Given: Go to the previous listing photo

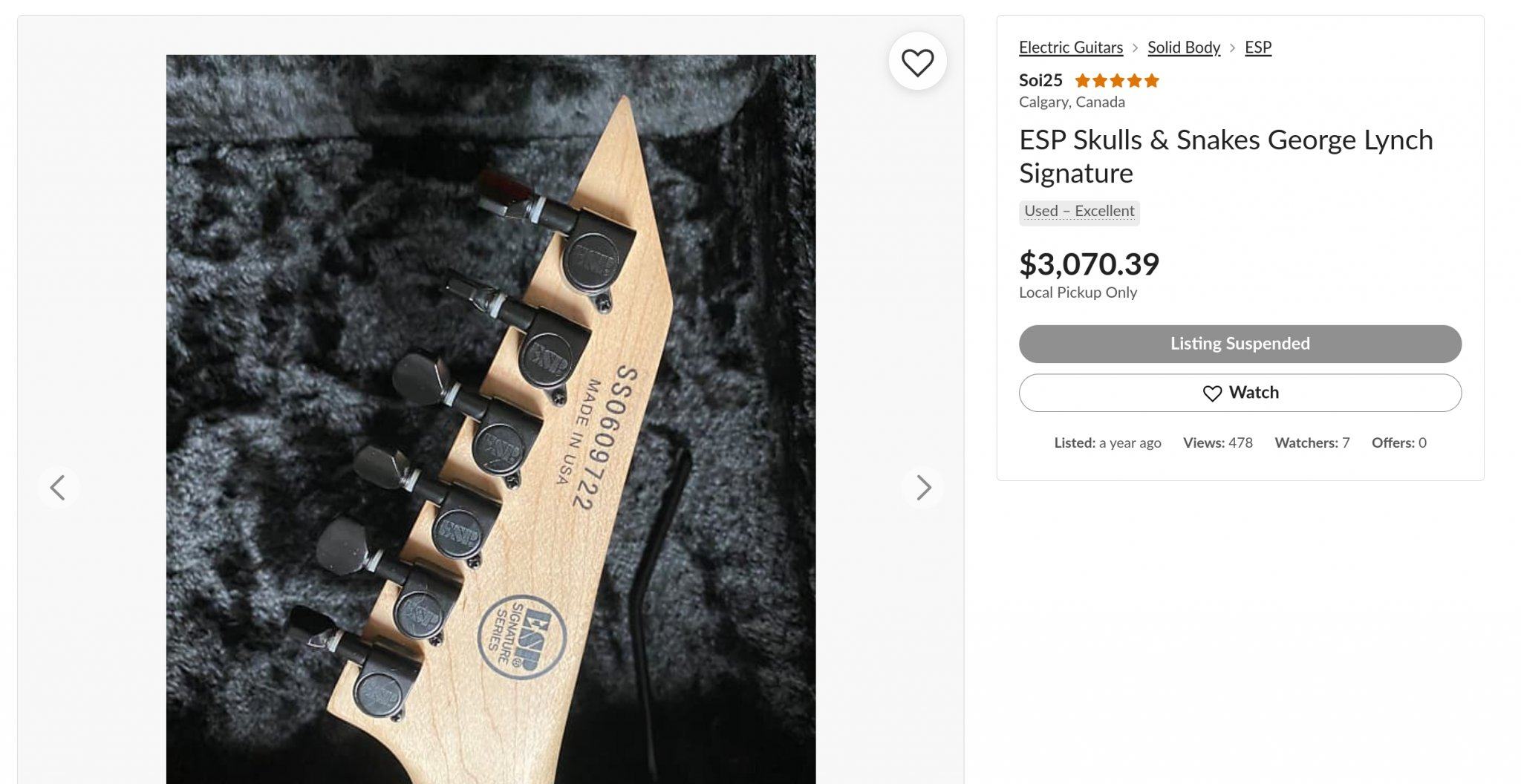Looking at the screenshot, I should [x=58, y=487].
